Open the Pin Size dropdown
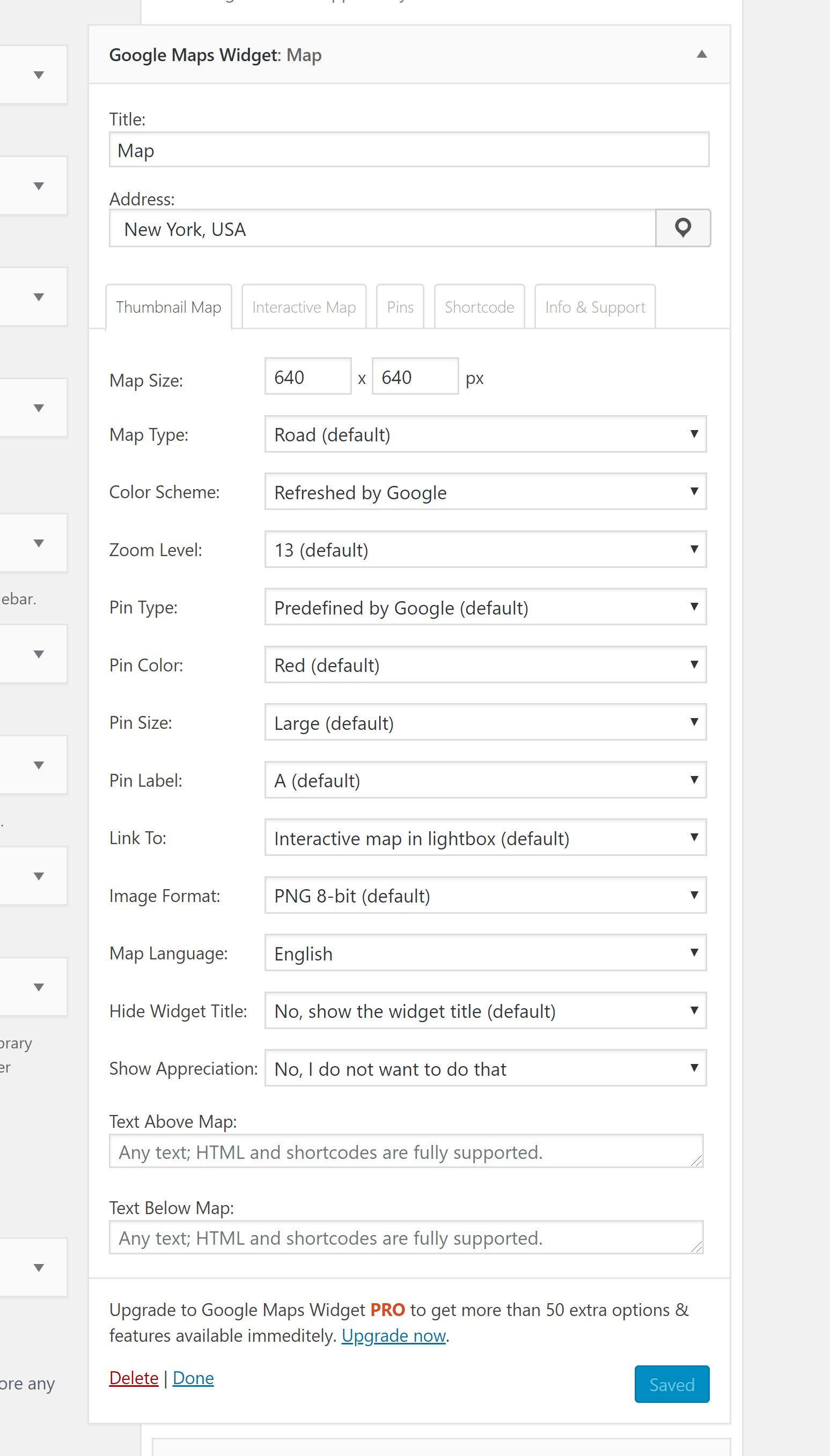The image size is (830, 1456). pyautogui.click(x=486, y=722)
